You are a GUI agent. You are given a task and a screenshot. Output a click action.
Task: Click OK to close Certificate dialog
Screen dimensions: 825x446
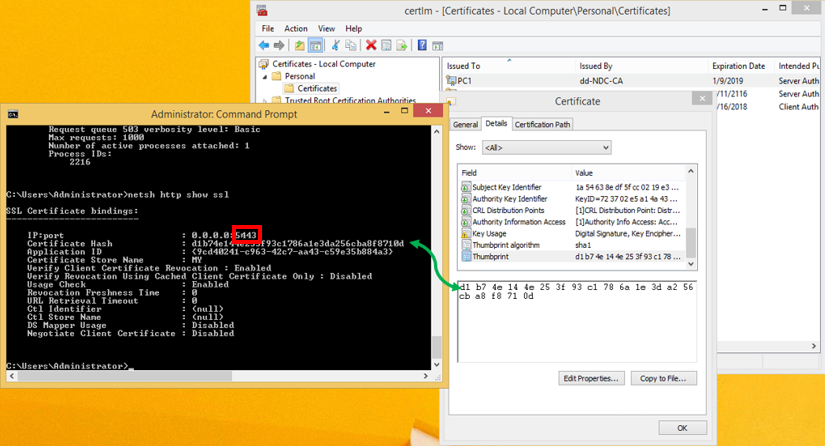682,428
